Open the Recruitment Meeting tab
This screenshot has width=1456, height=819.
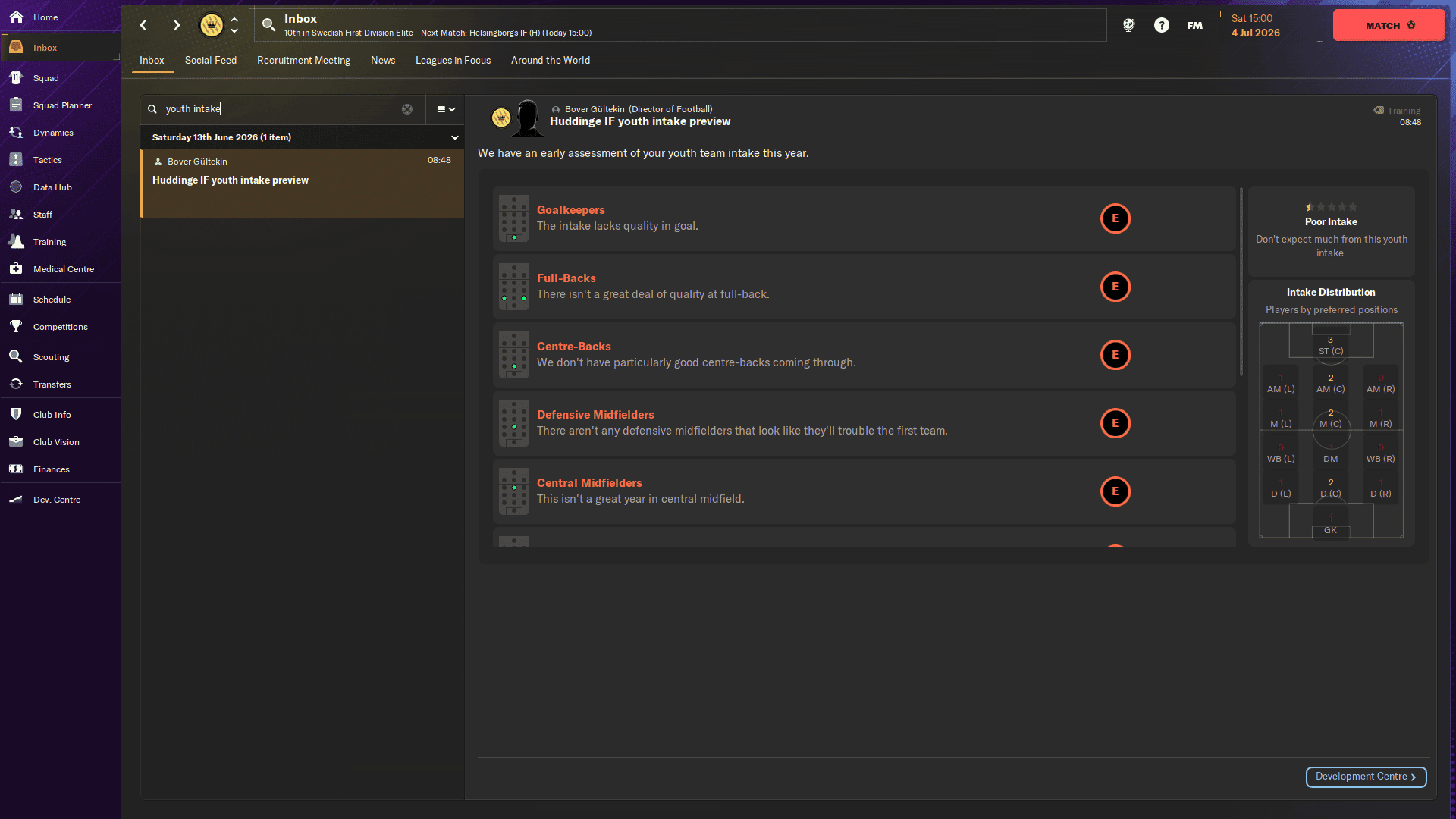(x=303, y=61)
